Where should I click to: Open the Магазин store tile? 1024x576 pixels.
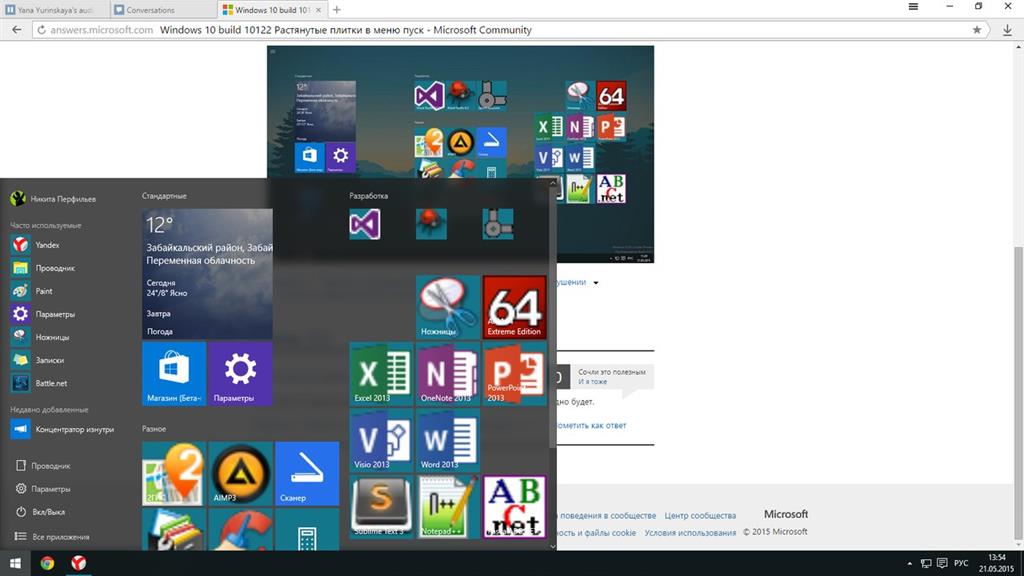tap(174, 374)
